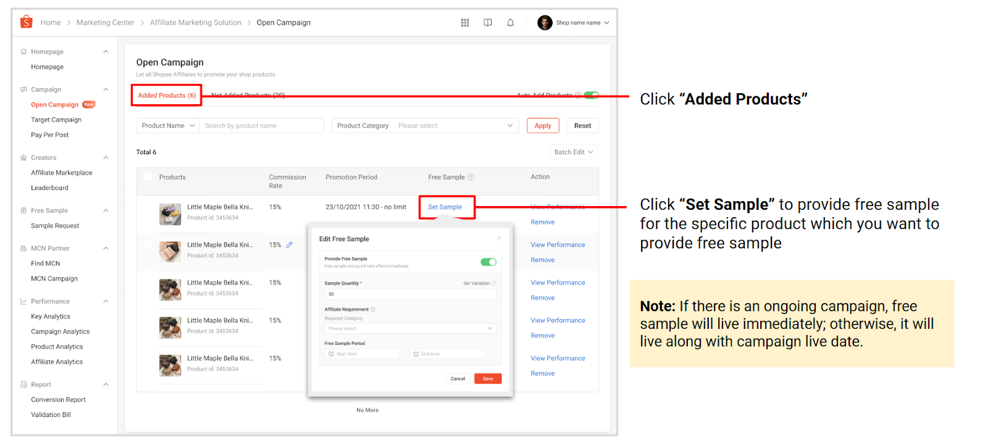988x443 pixels.
Task: Close the Edit Free Sample dialog
Action: pos(499,238)
